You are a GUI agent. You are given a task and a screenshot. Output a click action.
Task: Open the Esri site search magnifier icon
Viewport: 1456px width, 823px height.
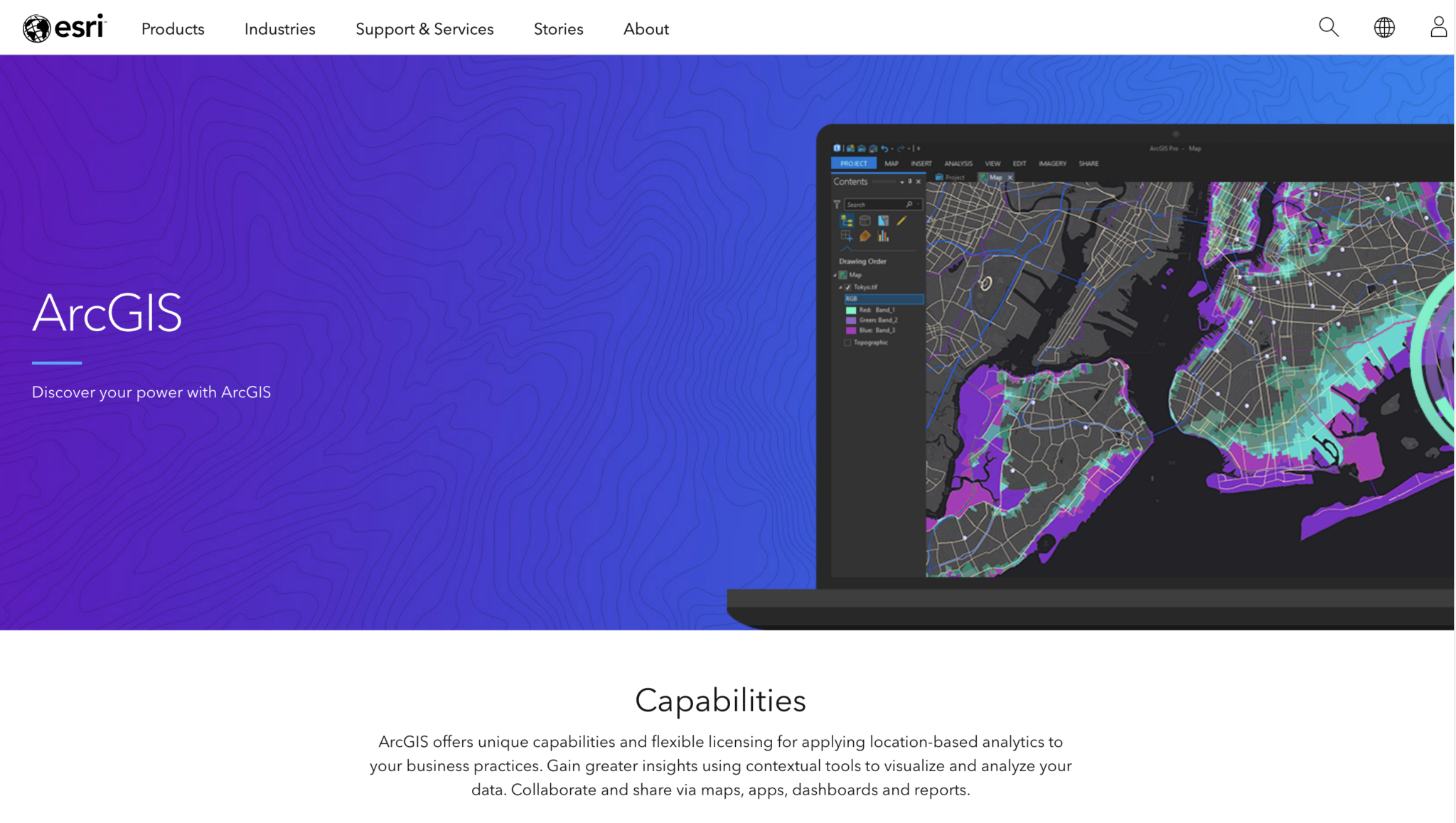point(1328,27)
